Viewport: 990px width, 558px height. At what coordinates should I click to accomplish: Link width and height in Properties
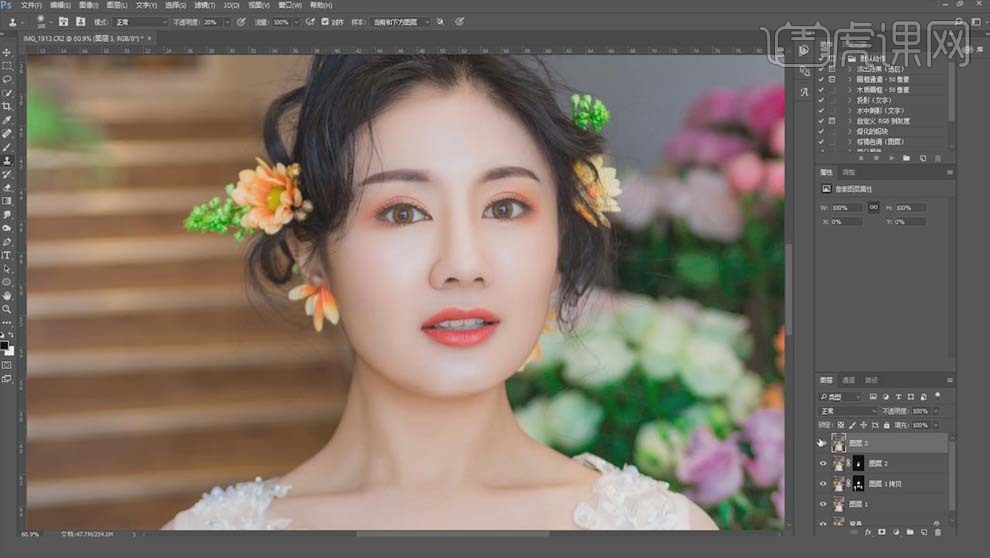tap(873, 207)
